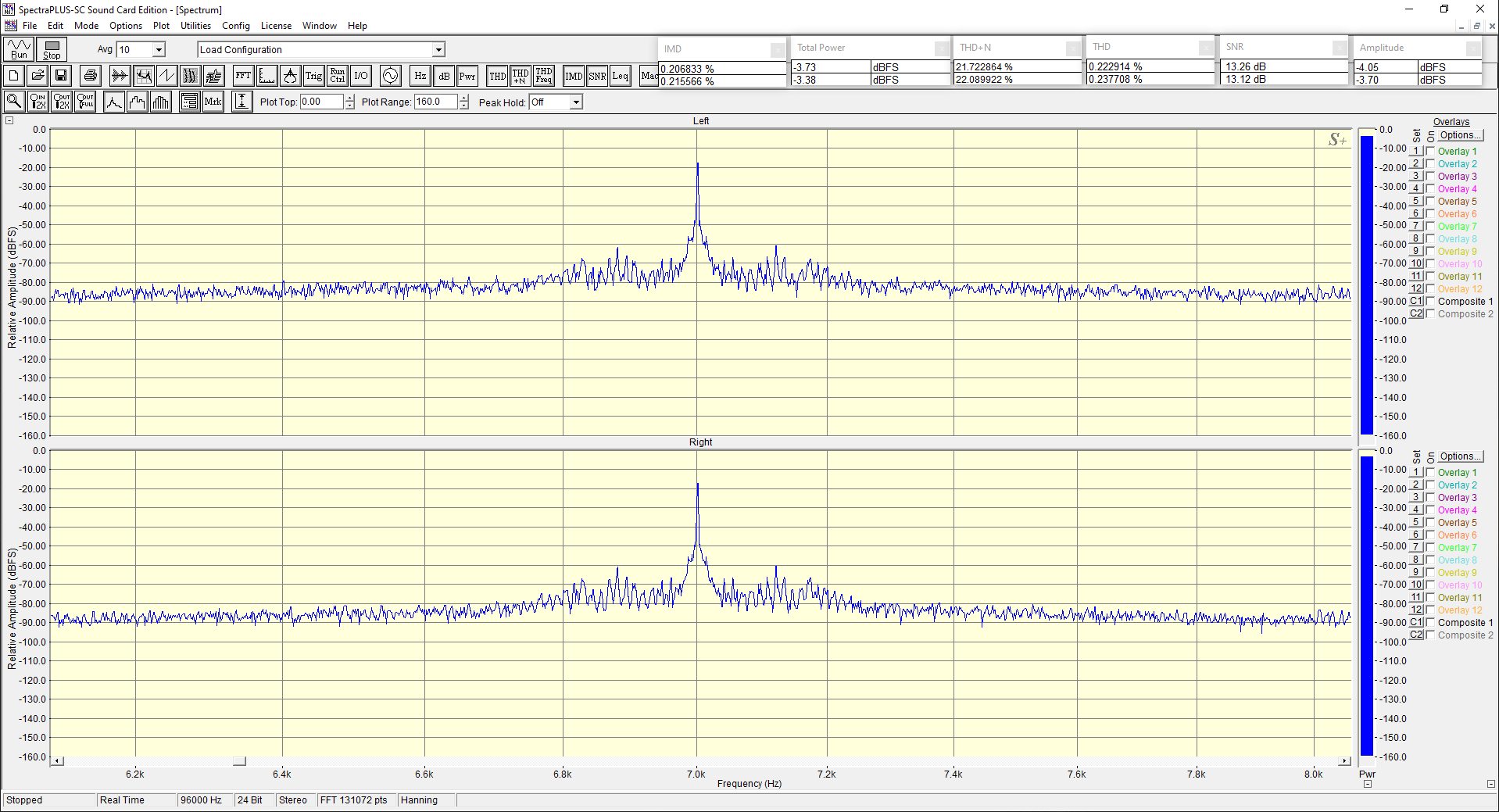Viewport: 1499px width, 812px height.
Task: Click the Plot Top value field
Action: point(321,102)
